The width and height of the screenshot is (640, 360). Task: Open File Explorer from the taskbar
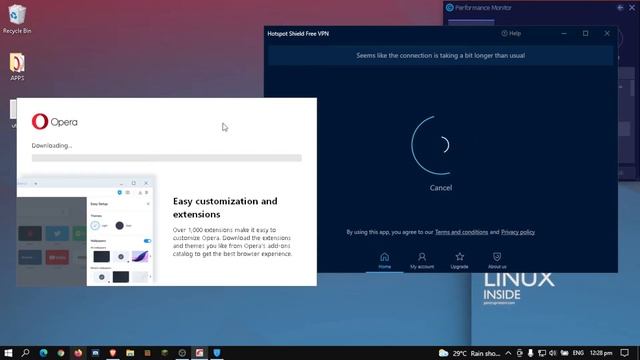coord(130,353)
